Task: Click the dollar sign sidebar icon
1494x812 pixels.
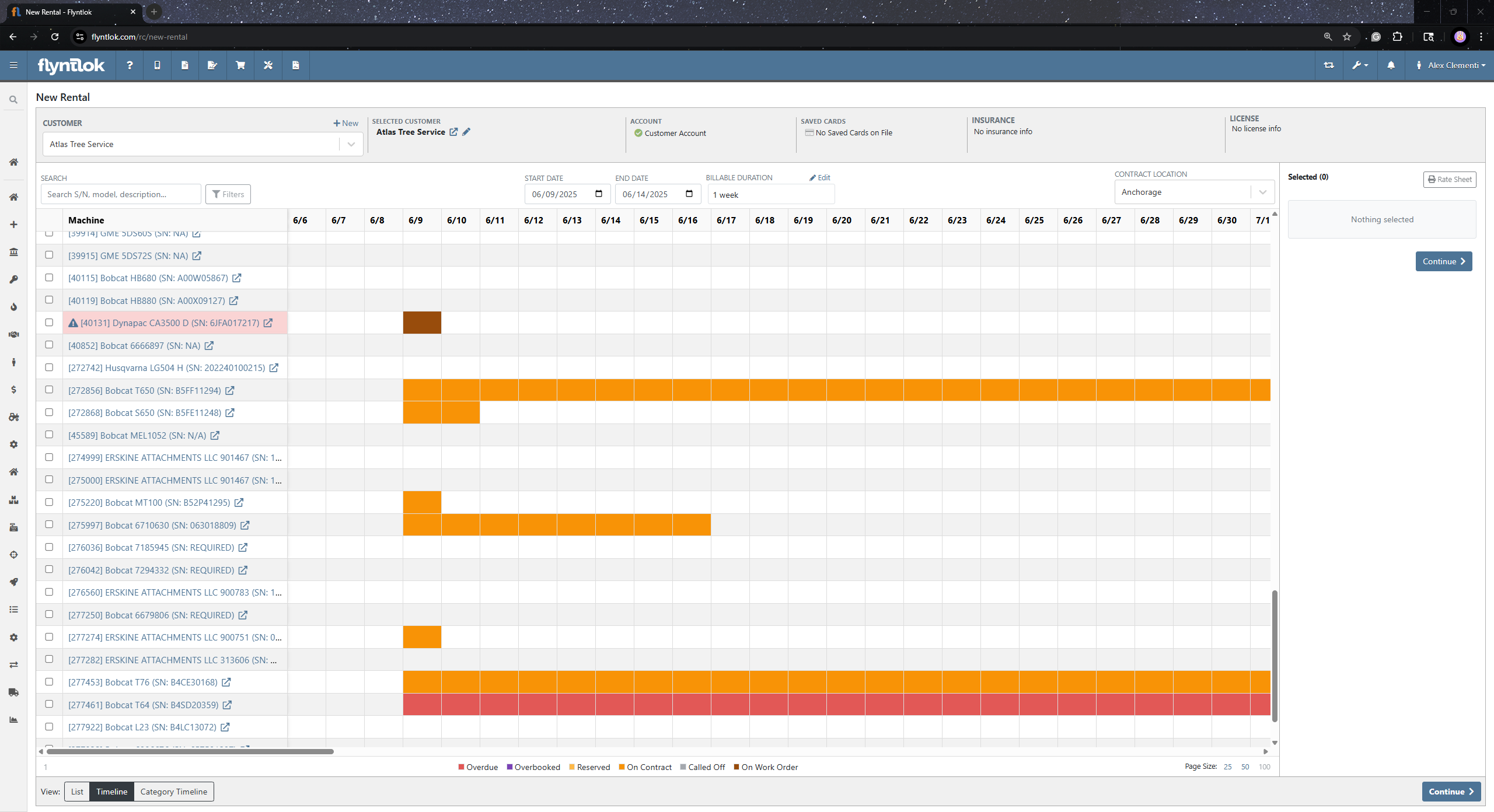Action: pyautogui.click(x=13, y=390)
